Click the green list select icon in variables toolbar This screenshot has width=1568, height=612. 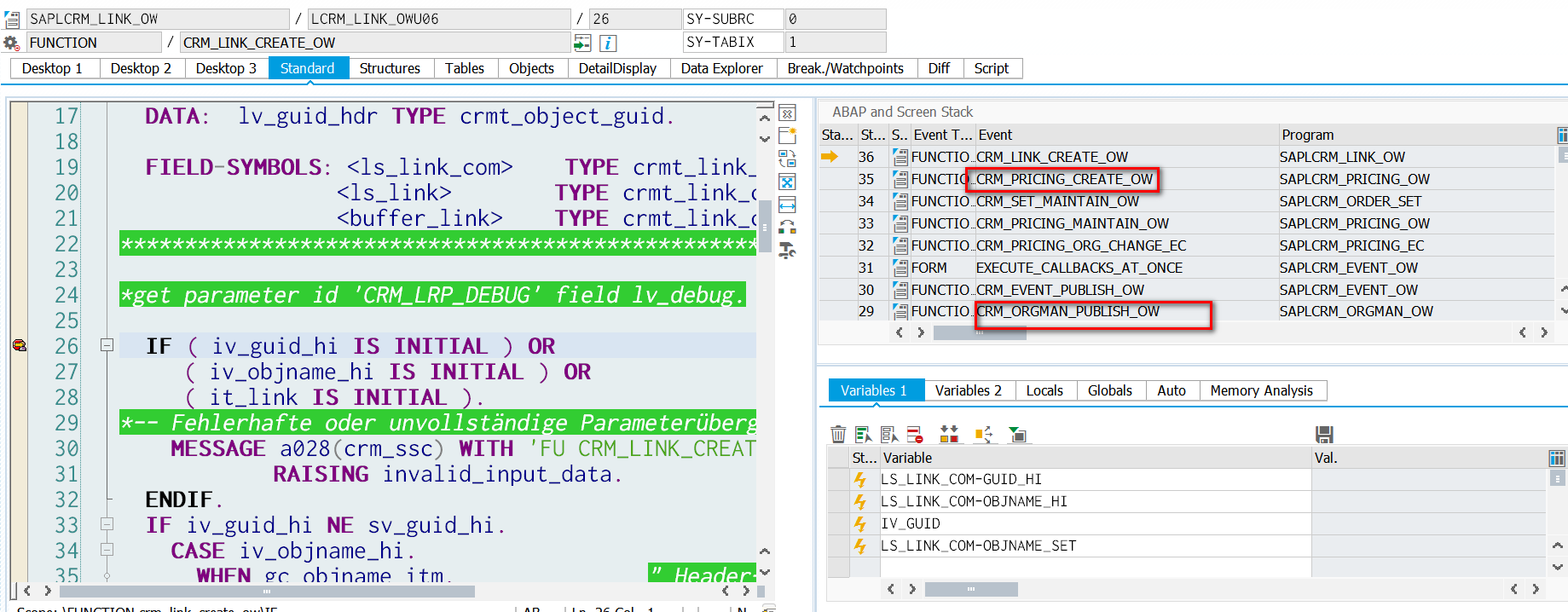coord(864,435)
